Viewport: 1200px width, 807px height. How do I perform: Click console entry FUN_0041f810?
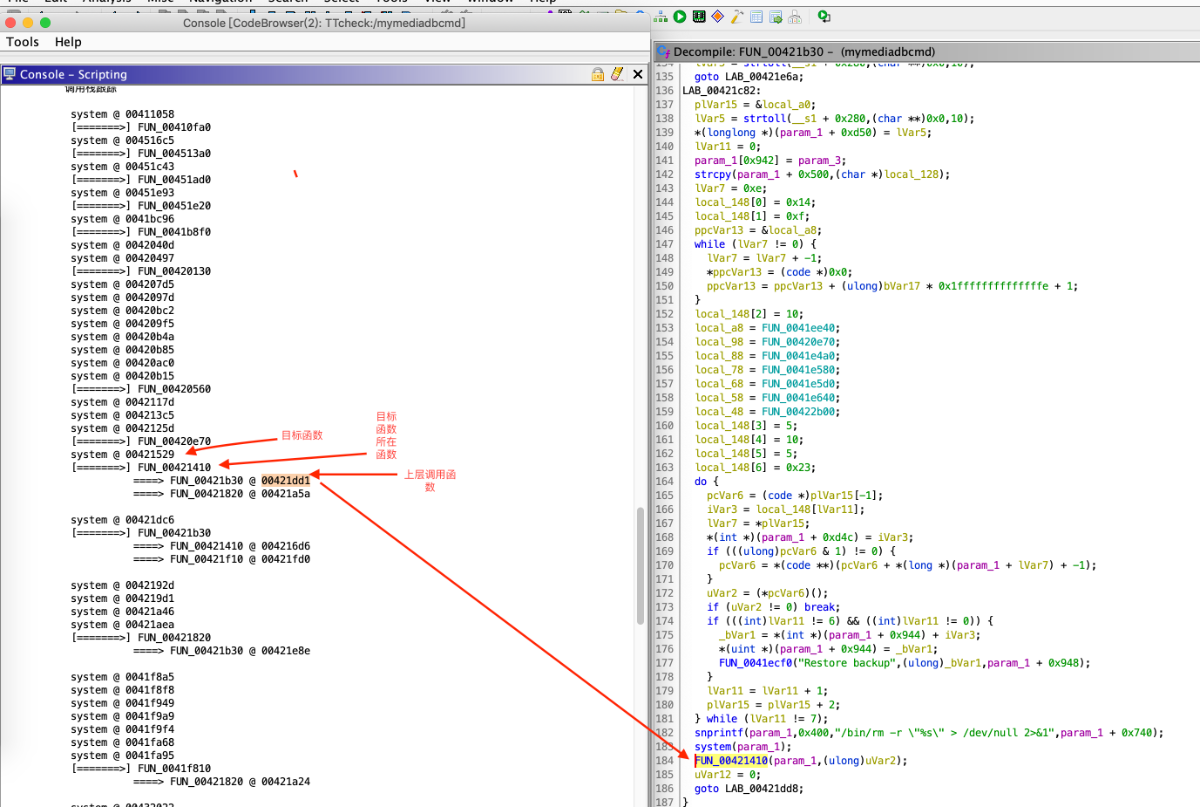174,768
